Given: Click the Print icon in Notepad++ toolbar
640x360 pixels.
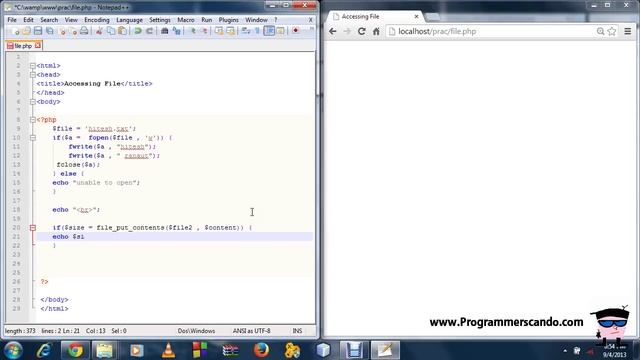Looking at the screenshot, I should (84, 31).
